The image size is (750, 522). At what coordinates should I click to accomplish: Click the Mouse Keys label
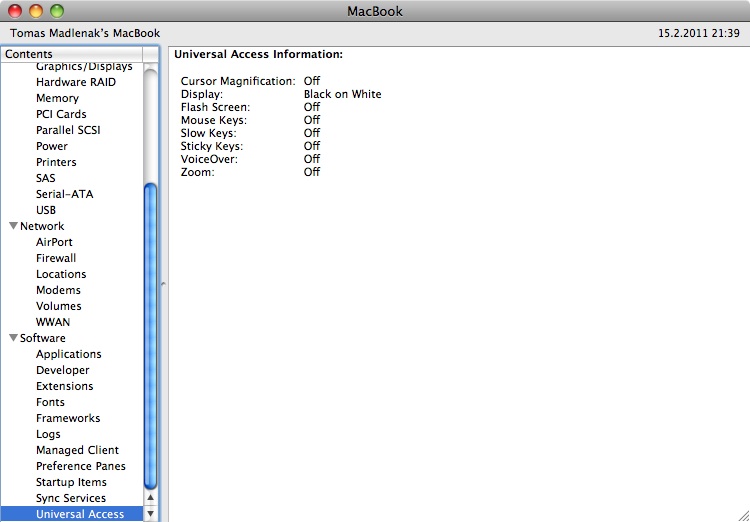[214, 120]
